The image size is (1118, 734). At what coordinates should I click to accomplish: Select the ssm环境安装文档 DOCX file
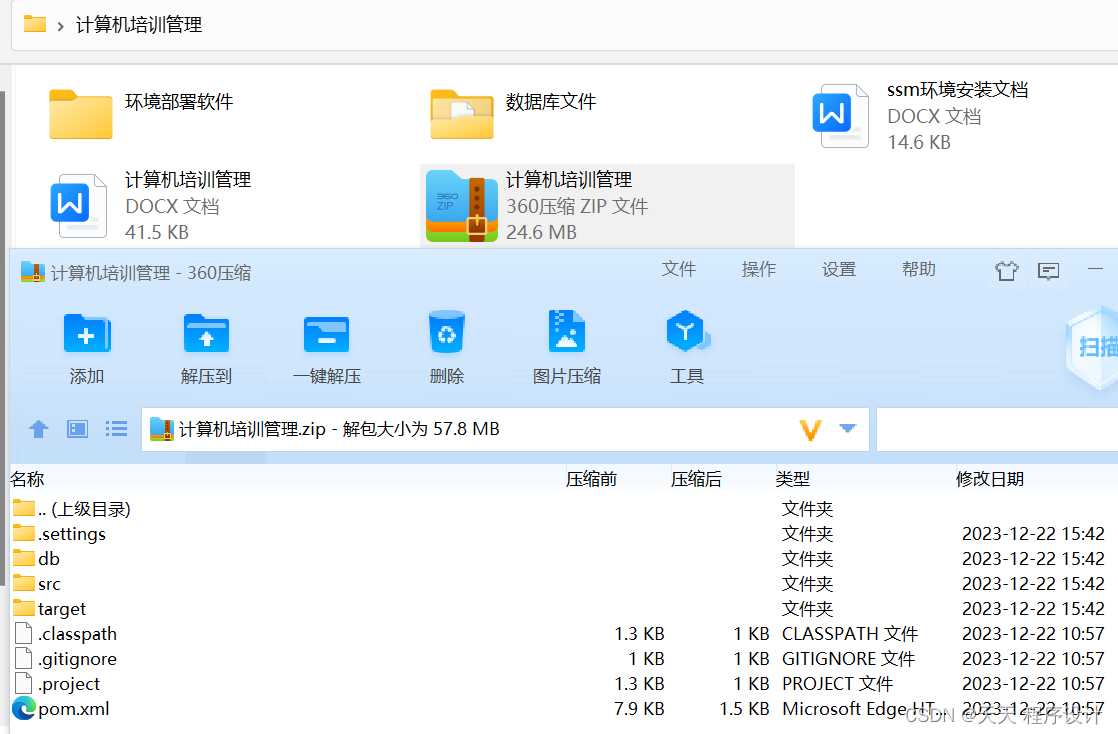920,116
